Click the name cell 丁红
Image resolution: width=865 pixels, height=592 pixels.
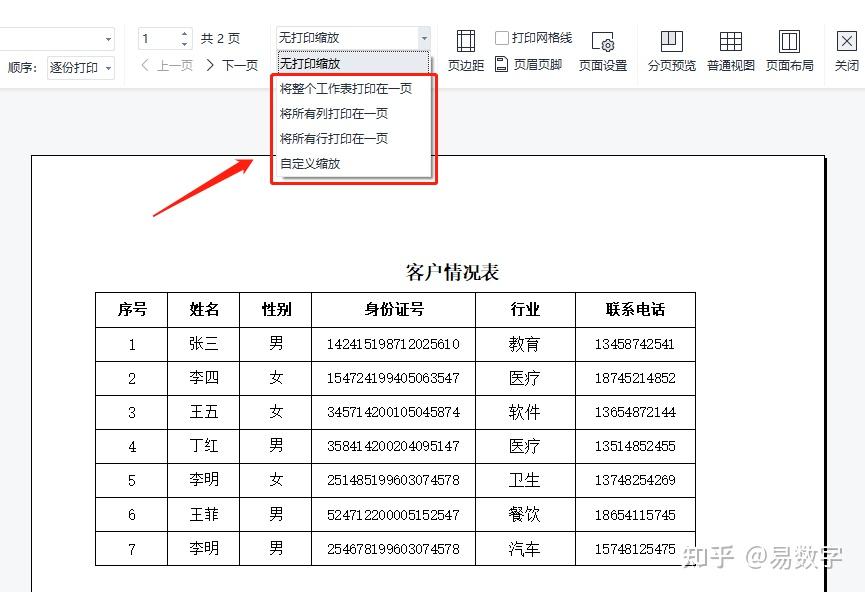coord(204,446)
